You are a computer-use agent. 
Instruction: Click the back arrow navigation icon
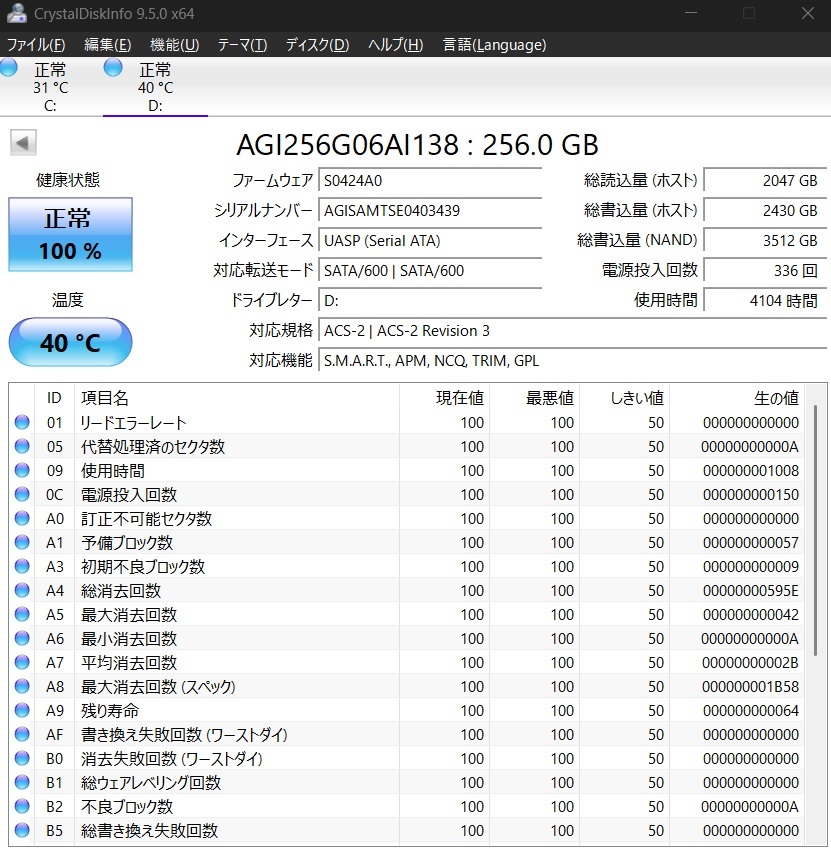point(21,143)
